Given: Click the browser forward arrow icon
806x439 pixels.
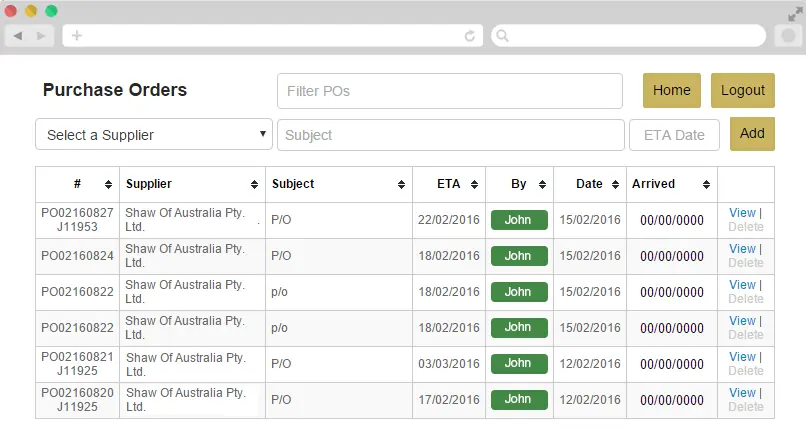Looking at the screenshot, I should coord(41,35).
